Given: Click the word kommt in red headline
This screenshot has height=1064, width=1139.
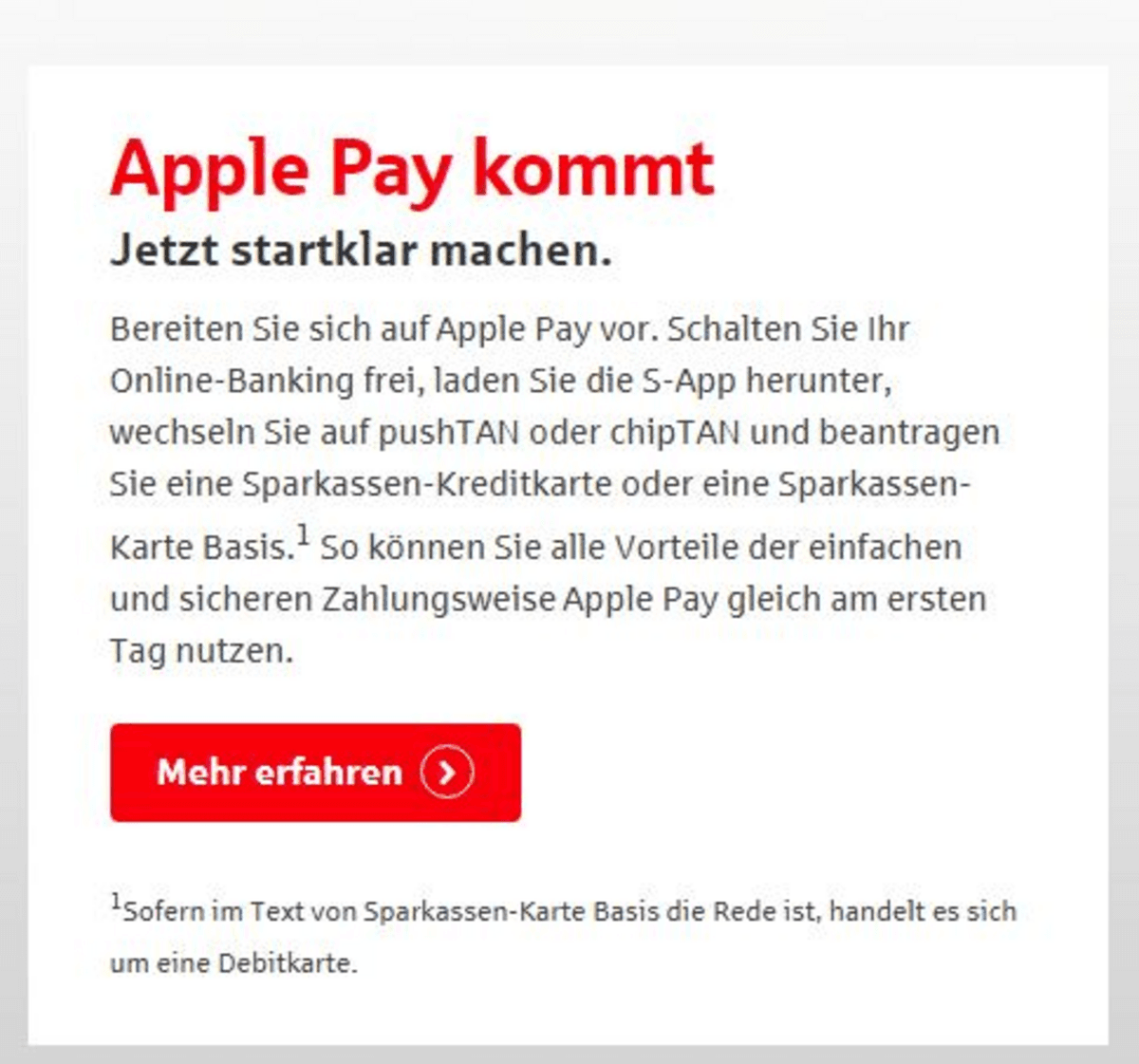Looking at the screenshot, I should coord(593,168).
